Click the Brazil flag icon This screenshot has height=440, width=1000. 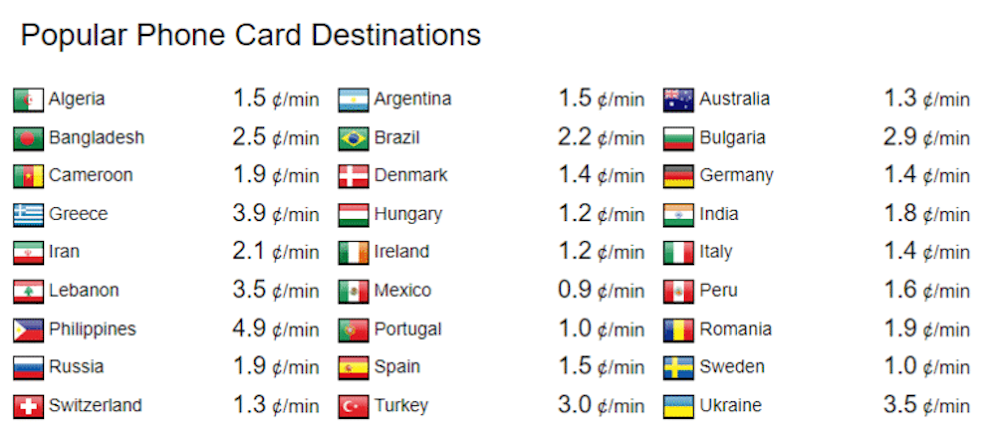coord(354,138)
